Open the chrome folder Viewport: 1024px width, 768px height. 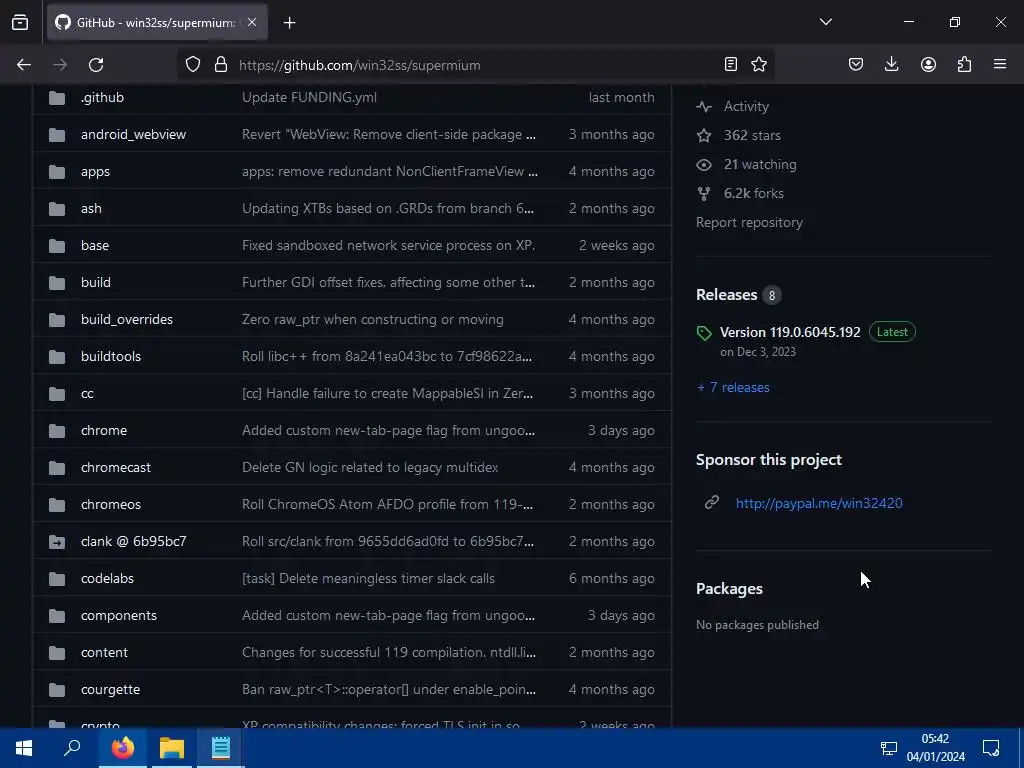[x=104, y=430]
